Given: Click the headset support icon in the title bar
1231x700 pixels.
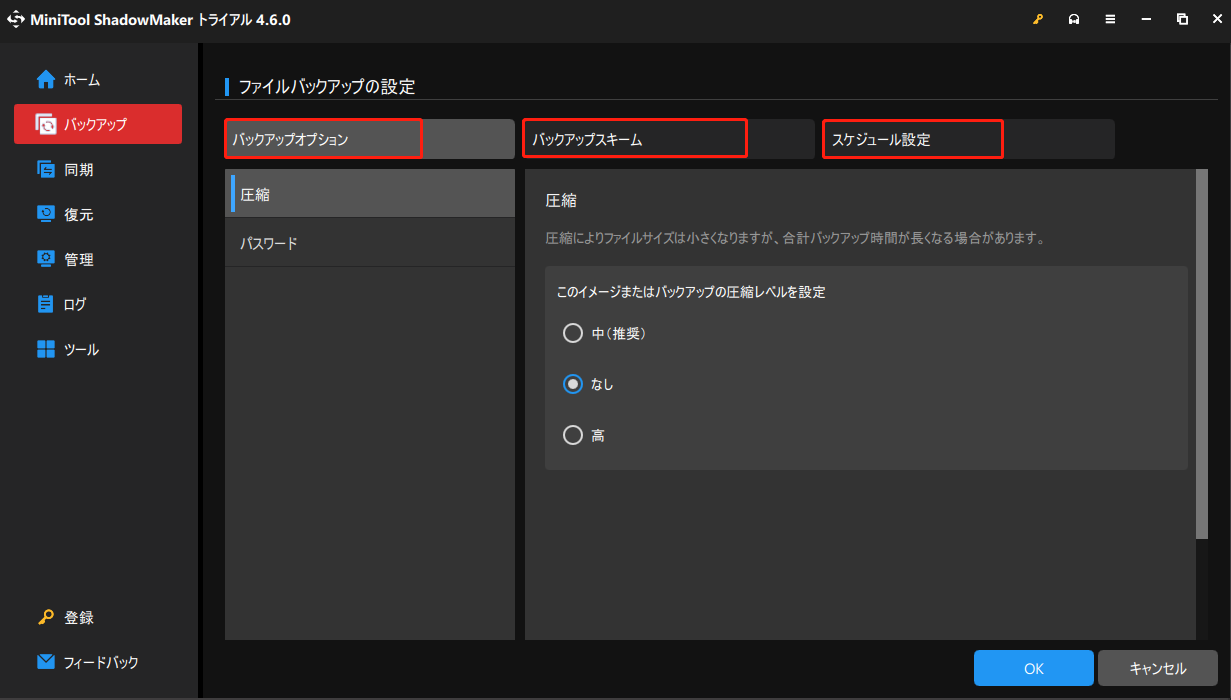Looking at the screenshot, I should (x=1074, y=19).
